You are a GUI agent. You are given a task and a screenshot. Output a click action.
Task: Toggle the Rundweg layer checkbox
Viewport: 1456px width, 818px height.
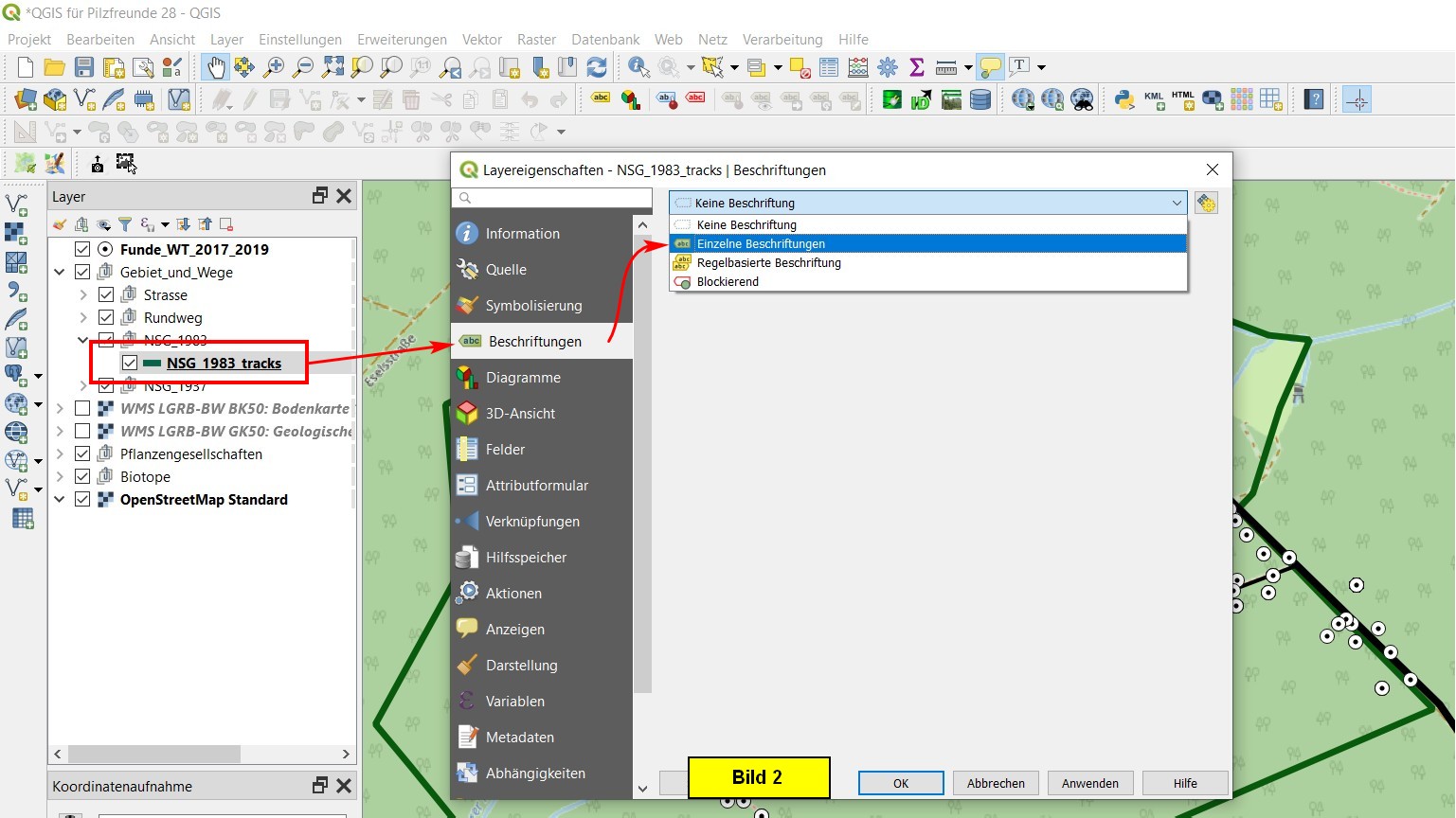106,318
